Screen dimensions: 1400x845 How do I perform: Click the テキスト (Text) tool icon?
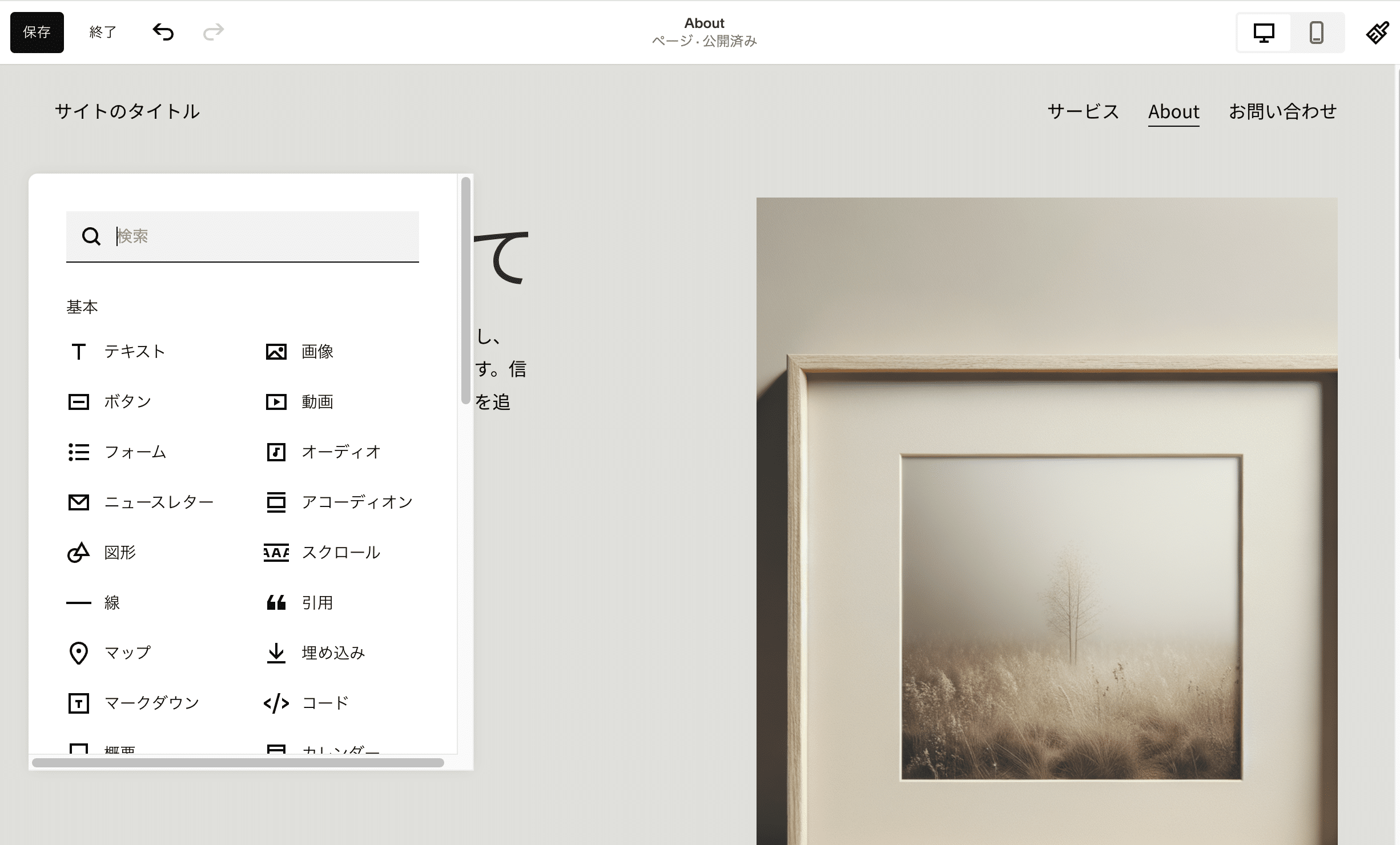tap(79, 352)
